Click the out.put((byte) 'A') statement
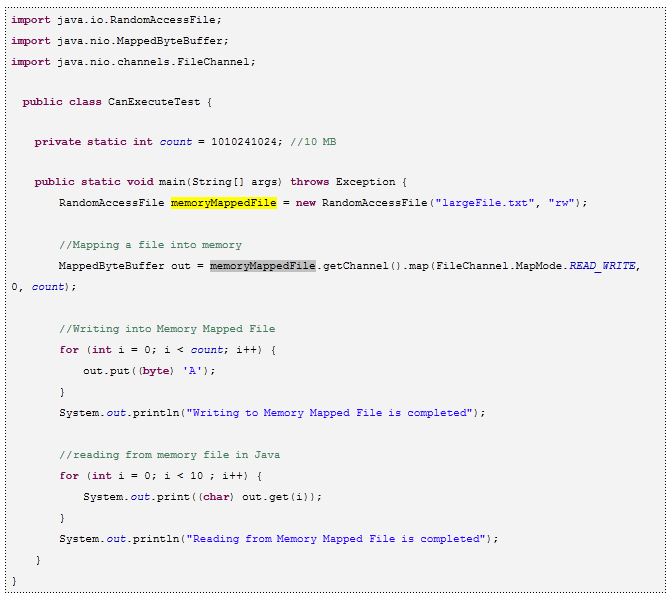The width and height of the screenshot is (671, 595). [149, 370]
